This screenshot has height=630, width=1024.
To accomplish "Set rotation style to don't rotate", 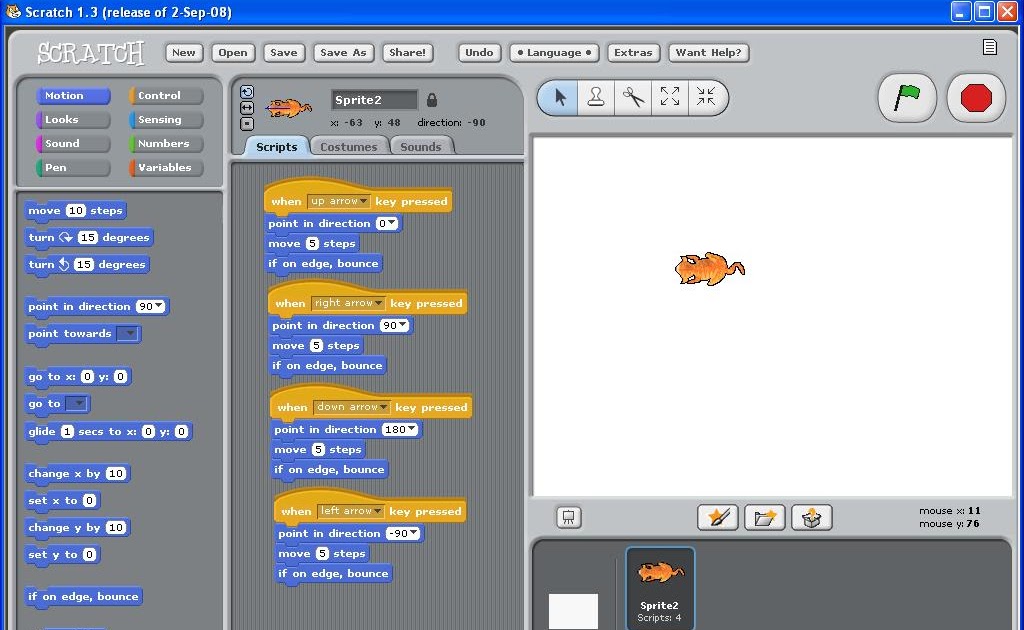I will coord(247,124).
